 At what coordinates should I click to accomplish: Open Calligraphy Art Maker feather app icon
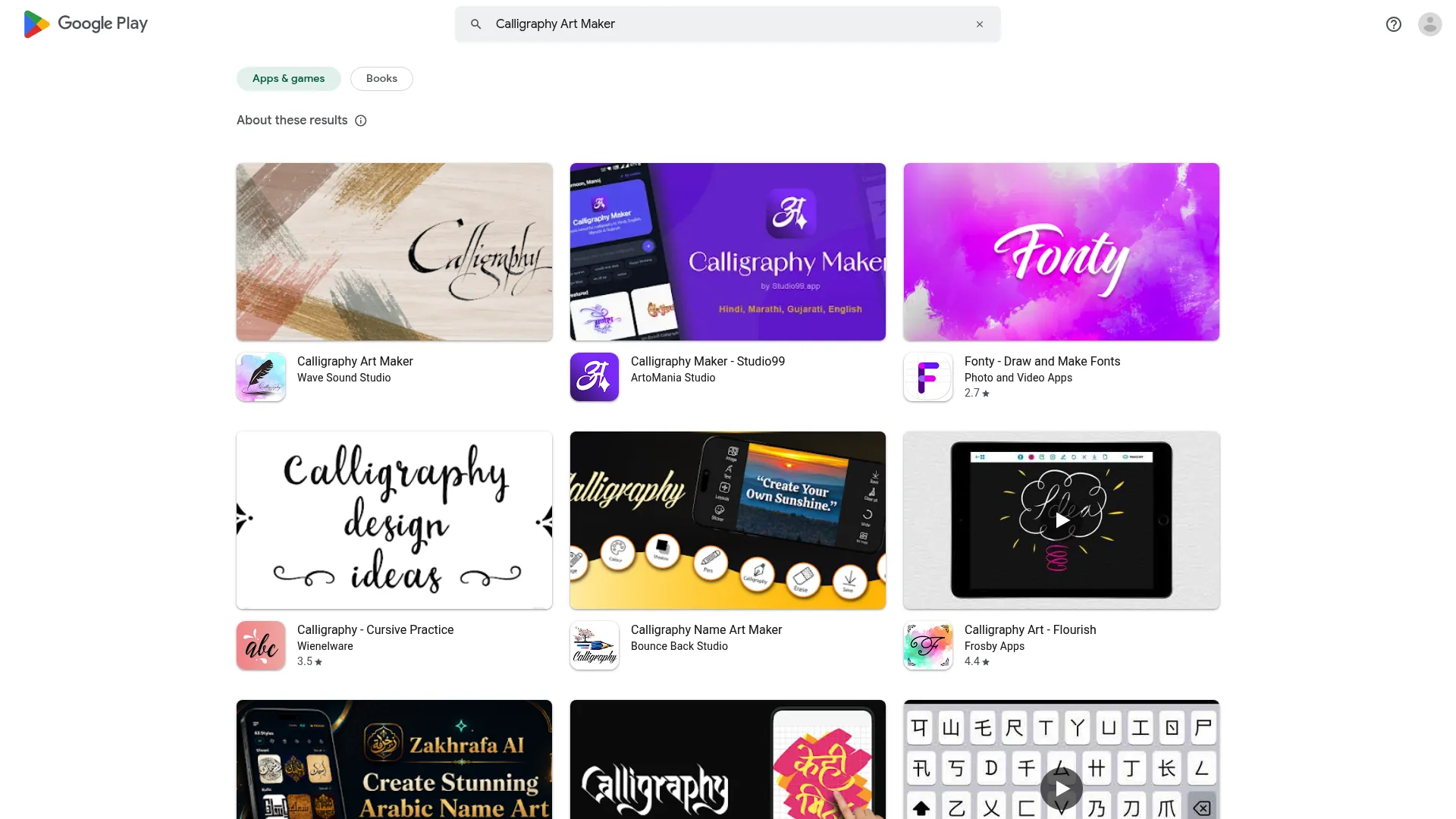point(261,377)
